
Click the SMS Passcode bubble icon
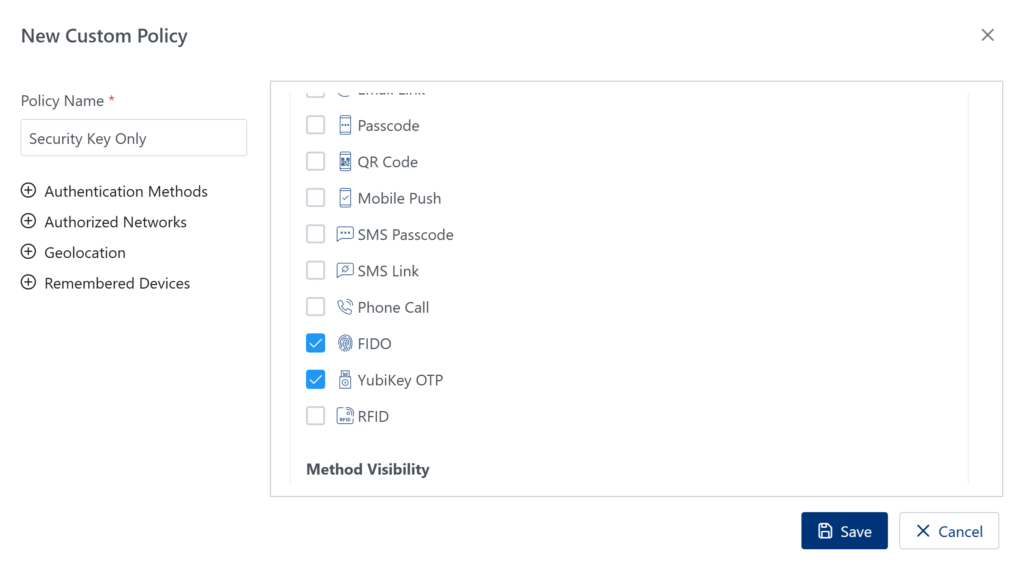point(345,234)
